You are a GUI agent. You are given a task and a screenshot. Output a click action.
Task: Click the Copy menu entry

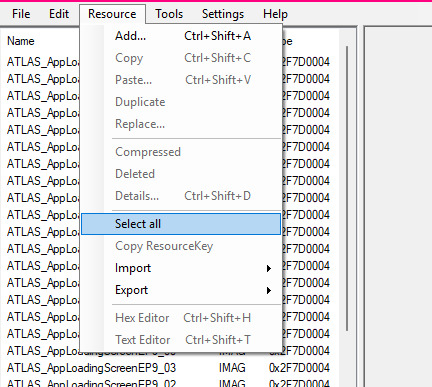click(181, 58)
